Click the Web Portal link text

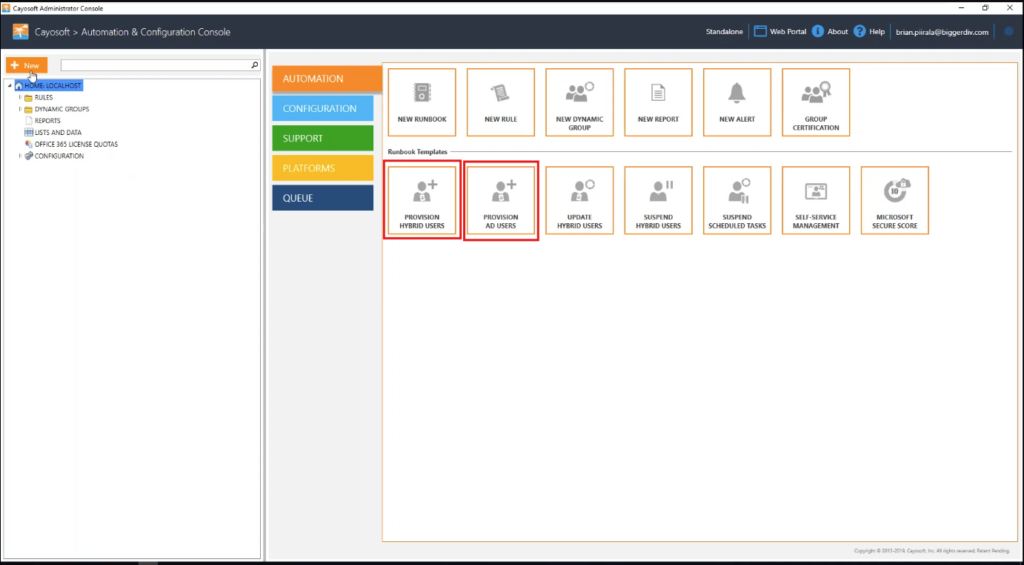click(x=788, y=31)
